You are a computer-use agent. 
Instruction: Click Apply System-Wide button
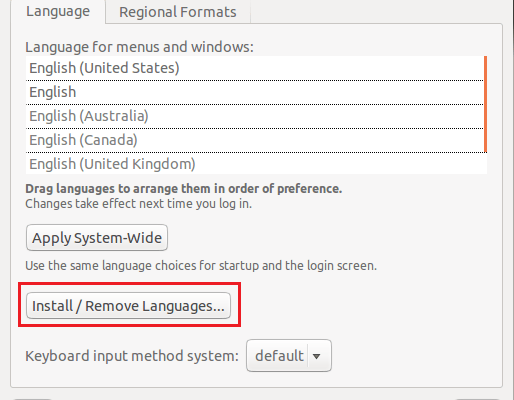[x=97, y=238]
